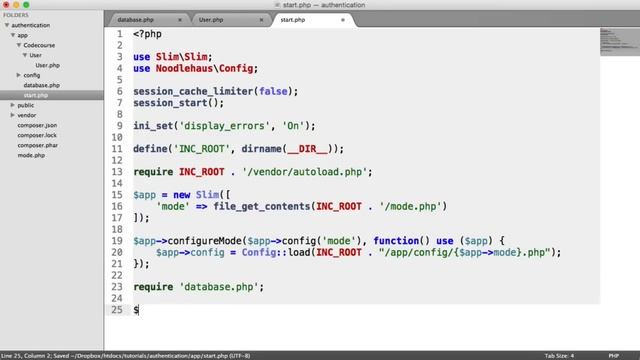Click the yellow minimize window button
Image resolution: width=640 pixels, height=360 pixels.
pos(16,5)
